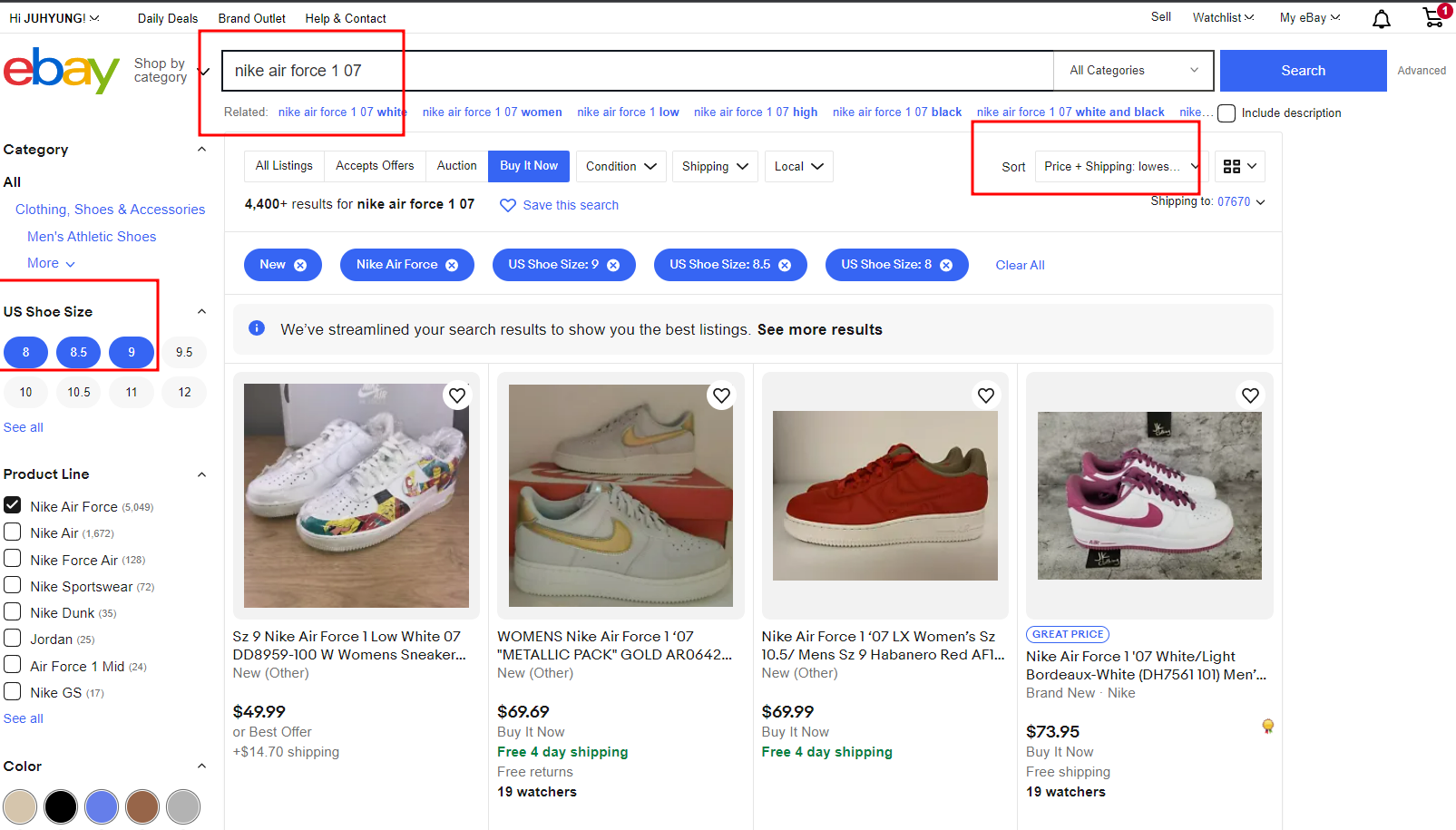1456x830 pixels.
Task: Remove the US Shoe Size: 8.5 chip
Action: (x=785, y=265)
